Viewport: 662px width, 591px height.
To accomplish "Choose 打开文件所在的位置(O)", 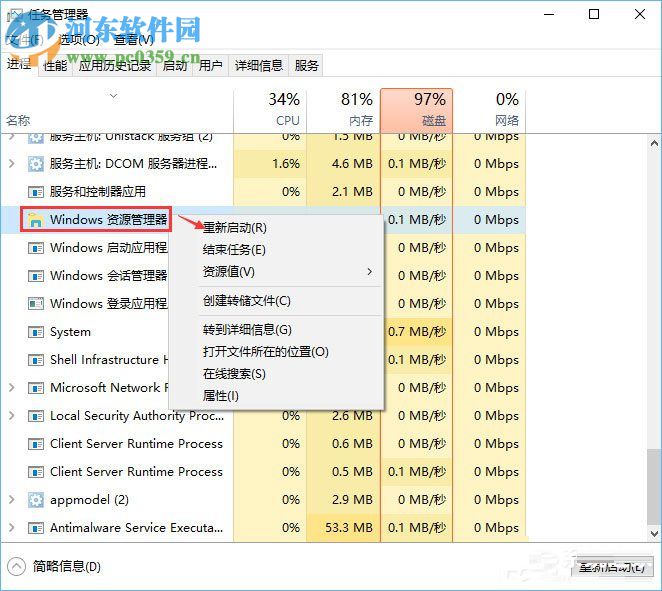I will coord(266,352).
